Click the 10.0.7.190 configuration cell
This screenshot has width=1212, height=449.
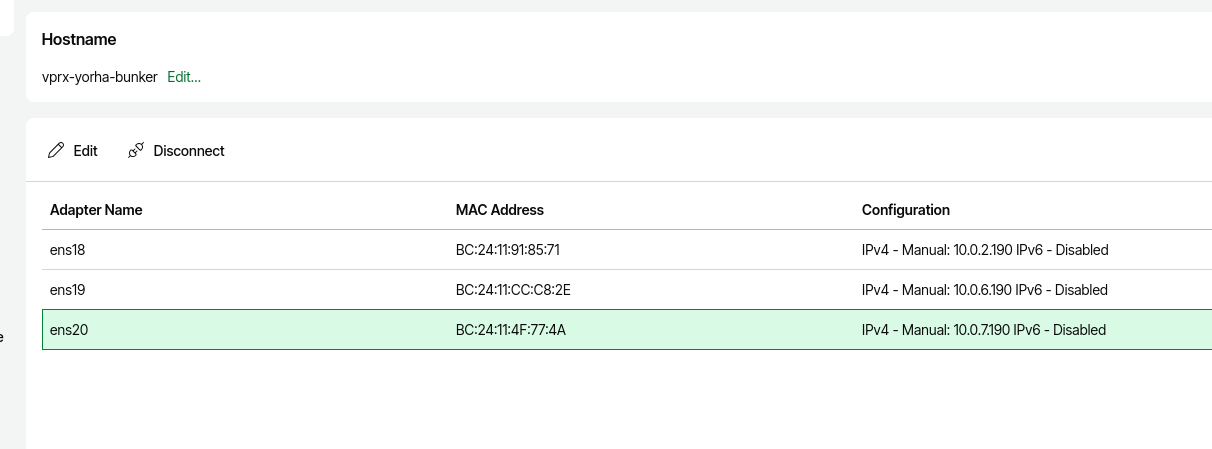click(x=984, y=330)
